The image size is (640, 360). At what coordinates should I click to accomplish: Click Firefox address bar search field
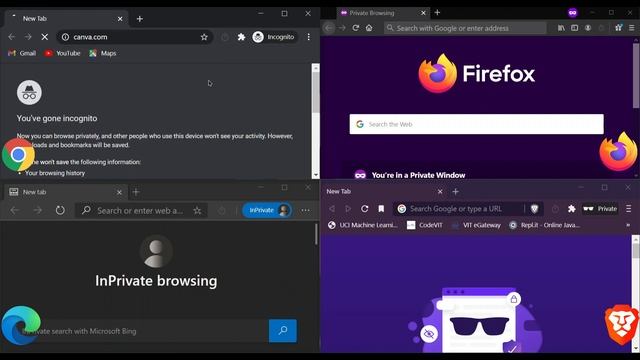pos(465,28)
